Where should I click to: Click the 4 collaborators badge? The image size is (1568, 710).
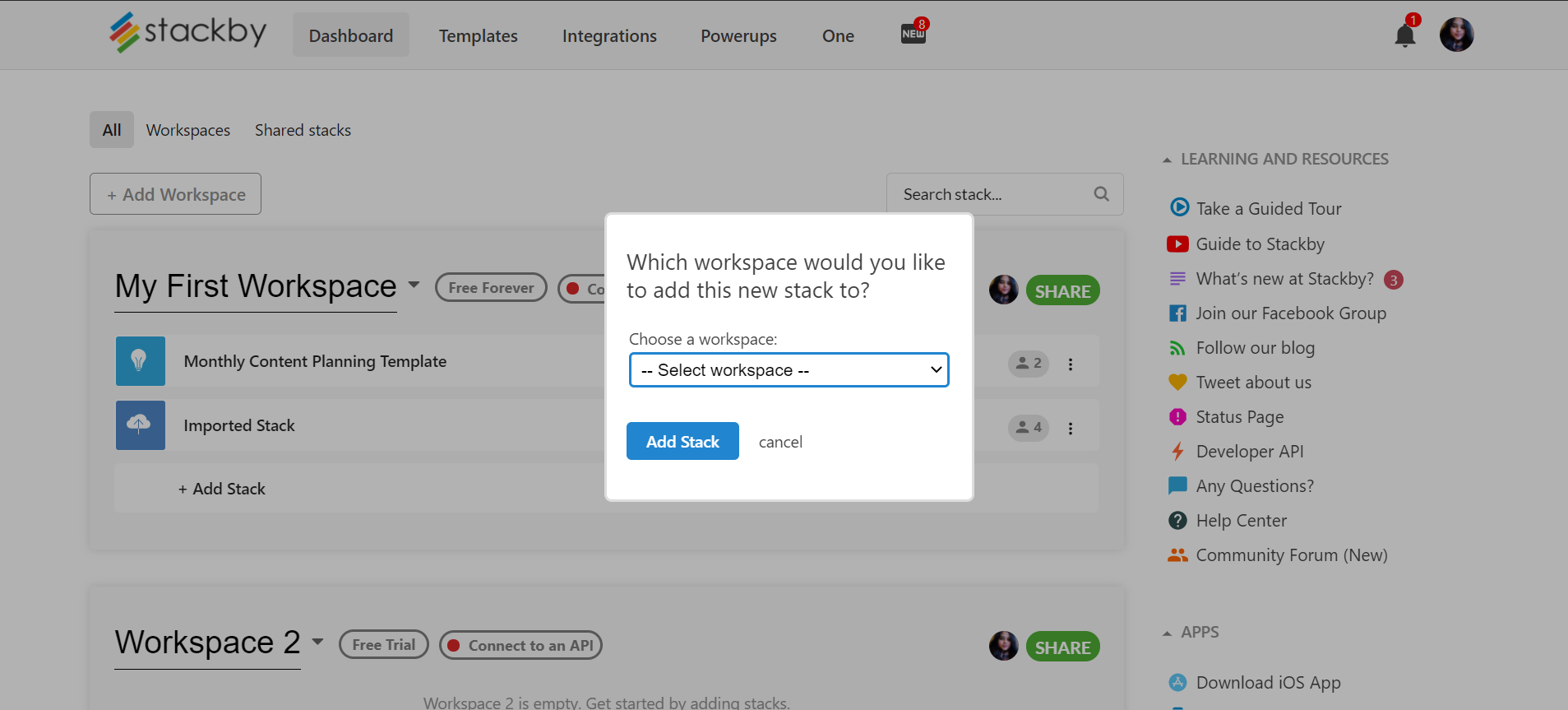click(x=1029, y=428)
